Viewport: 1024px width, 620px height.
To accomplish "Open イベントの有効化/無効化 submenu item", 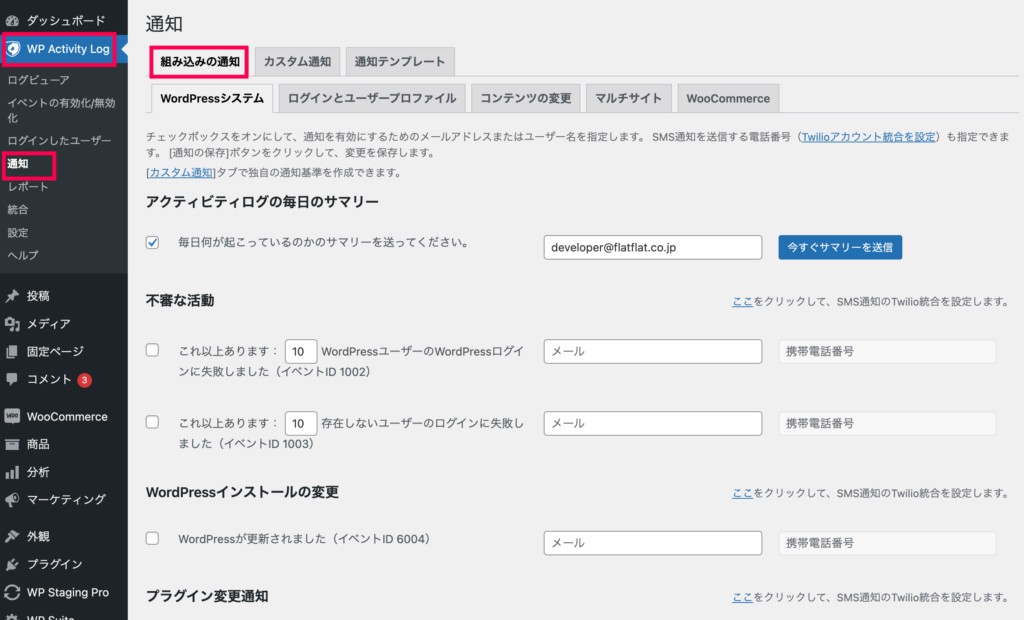I will coord(61,110).
